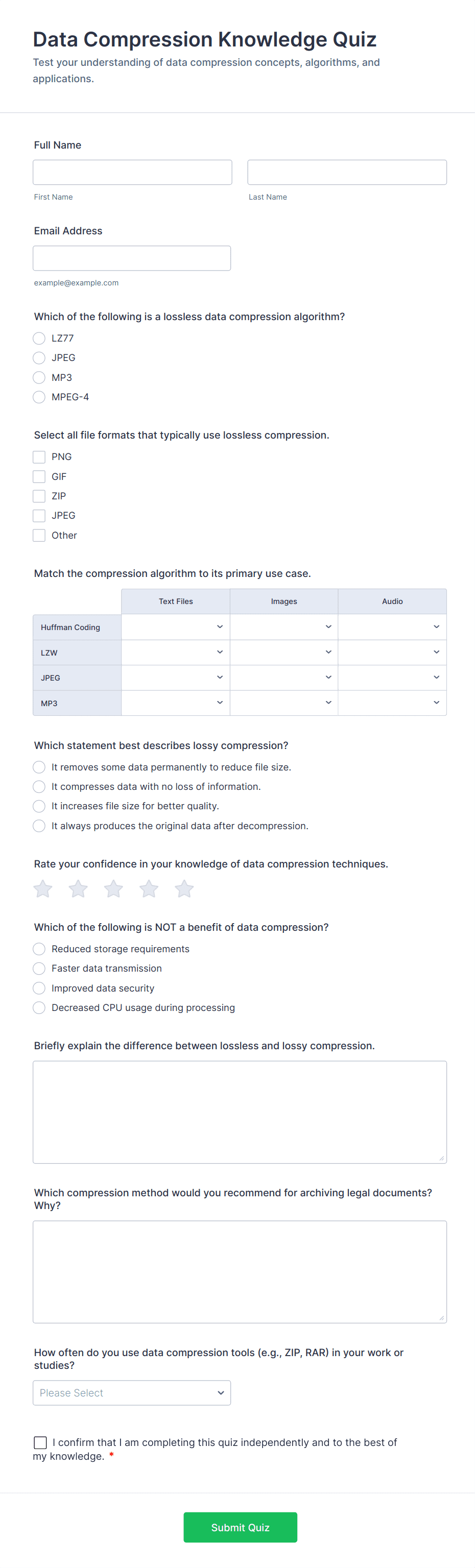
Task: Open the "Please Select" usage frequency dropdown
Action: [x=132, y=1392]
